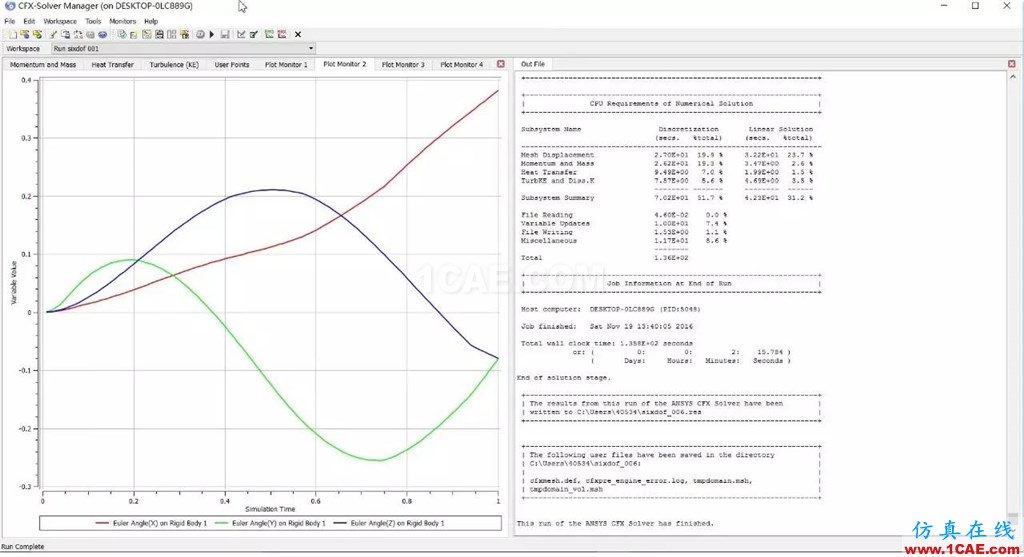This screenshot has width=1024, height=557.
Task: Switch to the Turbulence (KE) tab
Action: point(174,65)
